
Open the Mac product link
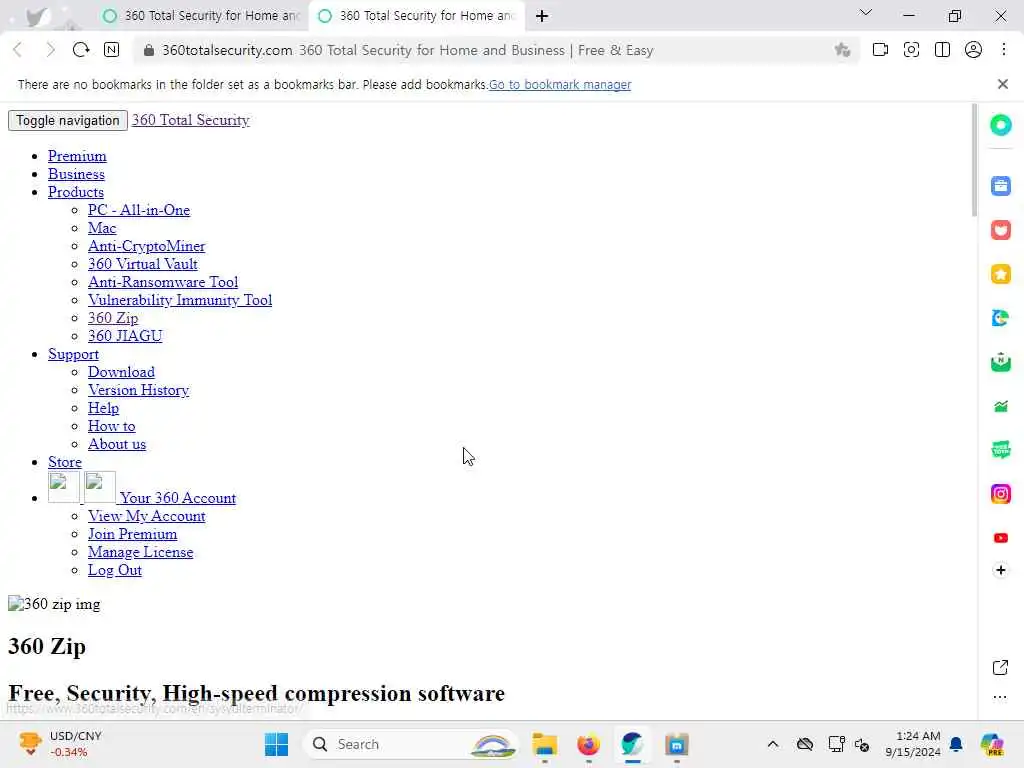(102, 228)
